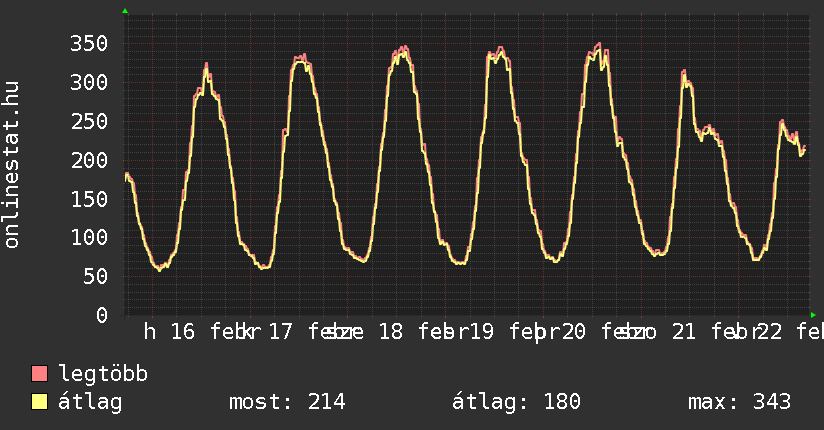Click the 0 baseline label on Y axis
Image resolution: width=824 pixels, height=430 pixels.
101,315
